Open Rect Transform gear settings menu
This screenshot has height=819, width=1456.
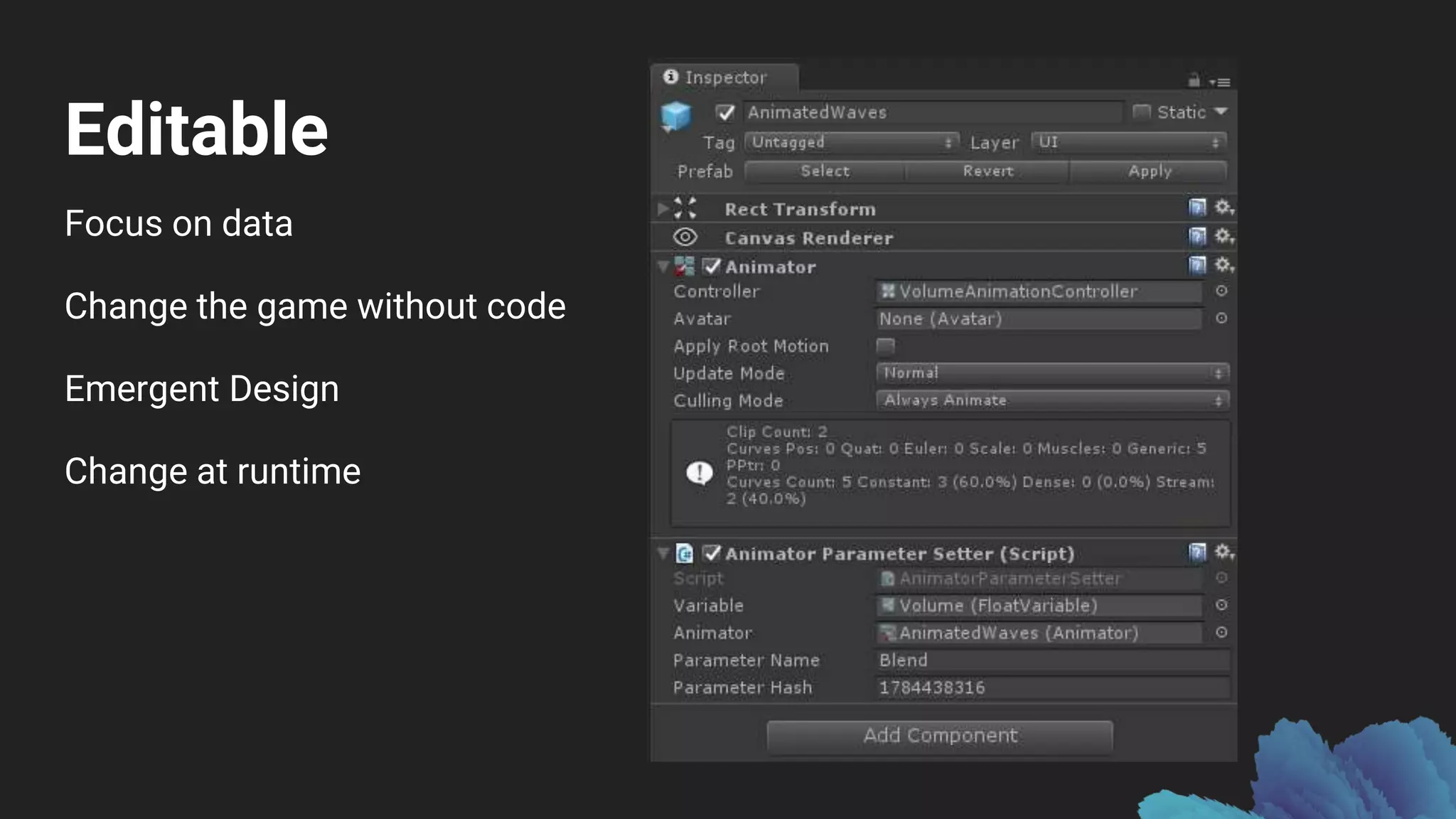click(x=1224, y=208)
